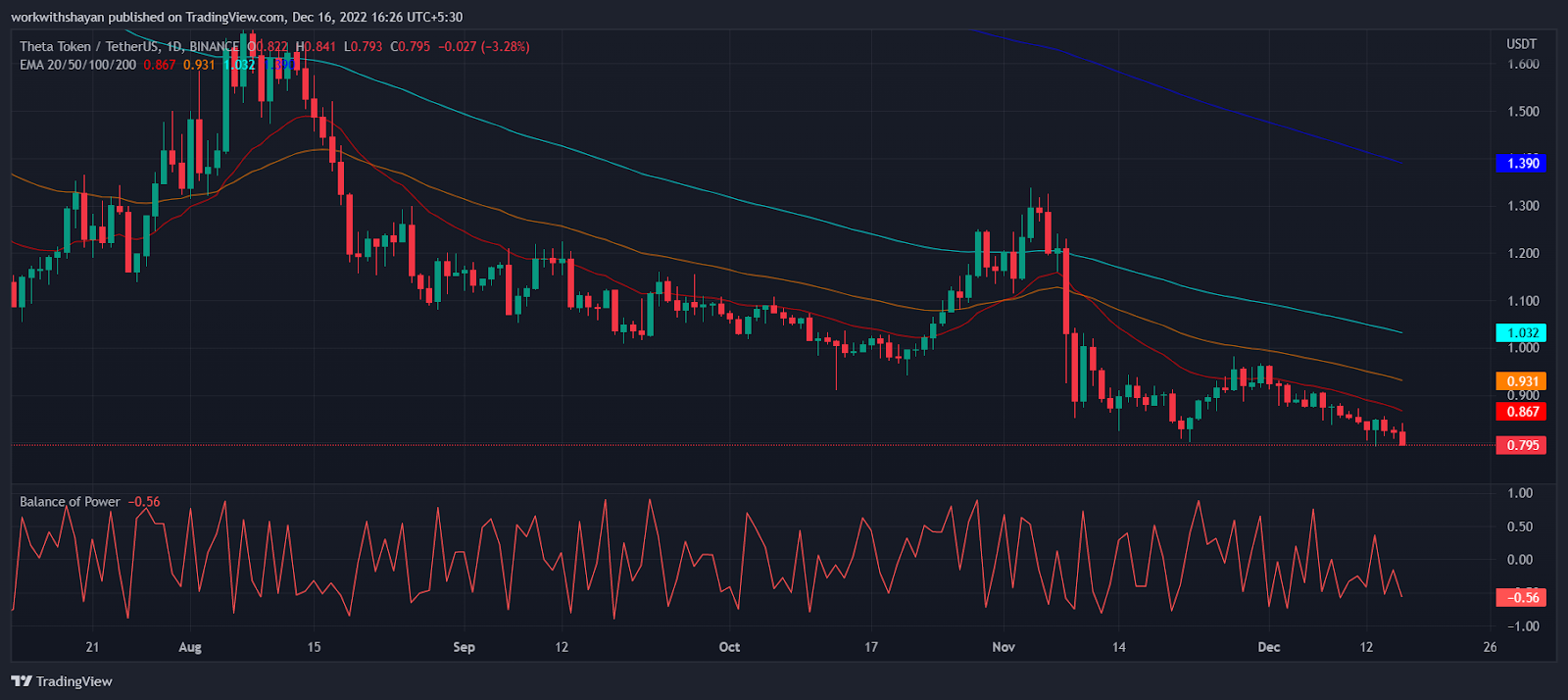Select the EMA 20/50/100/200 indicator legend
Viewport: 1568px width, 700px height.
[78, 65]
